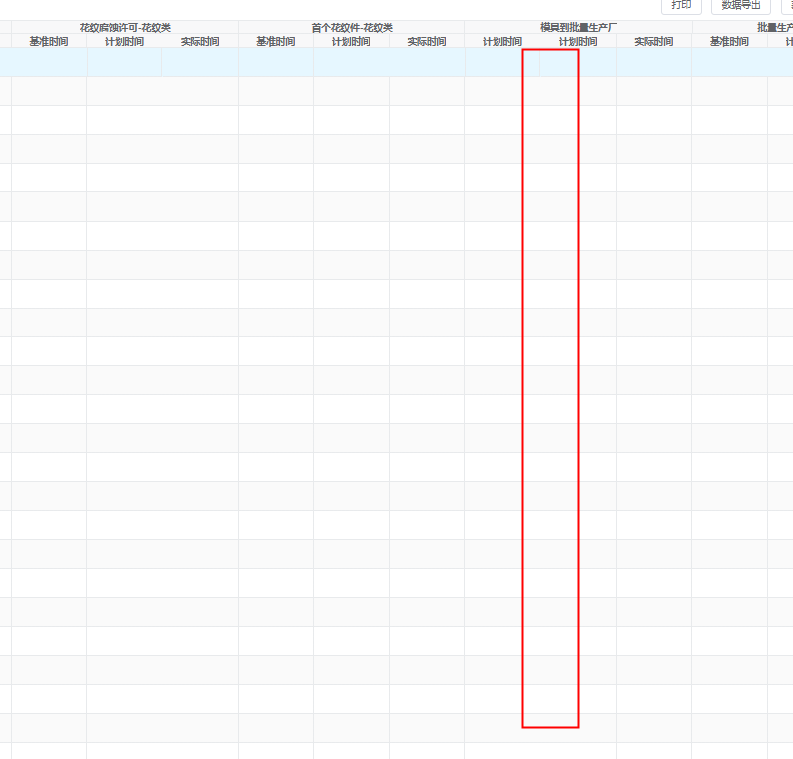Click 基准时间 header under 首个花纹件-花纹类
Image resolution: width=793 pixels, height=759 pixels.
(x=276, y=41)
